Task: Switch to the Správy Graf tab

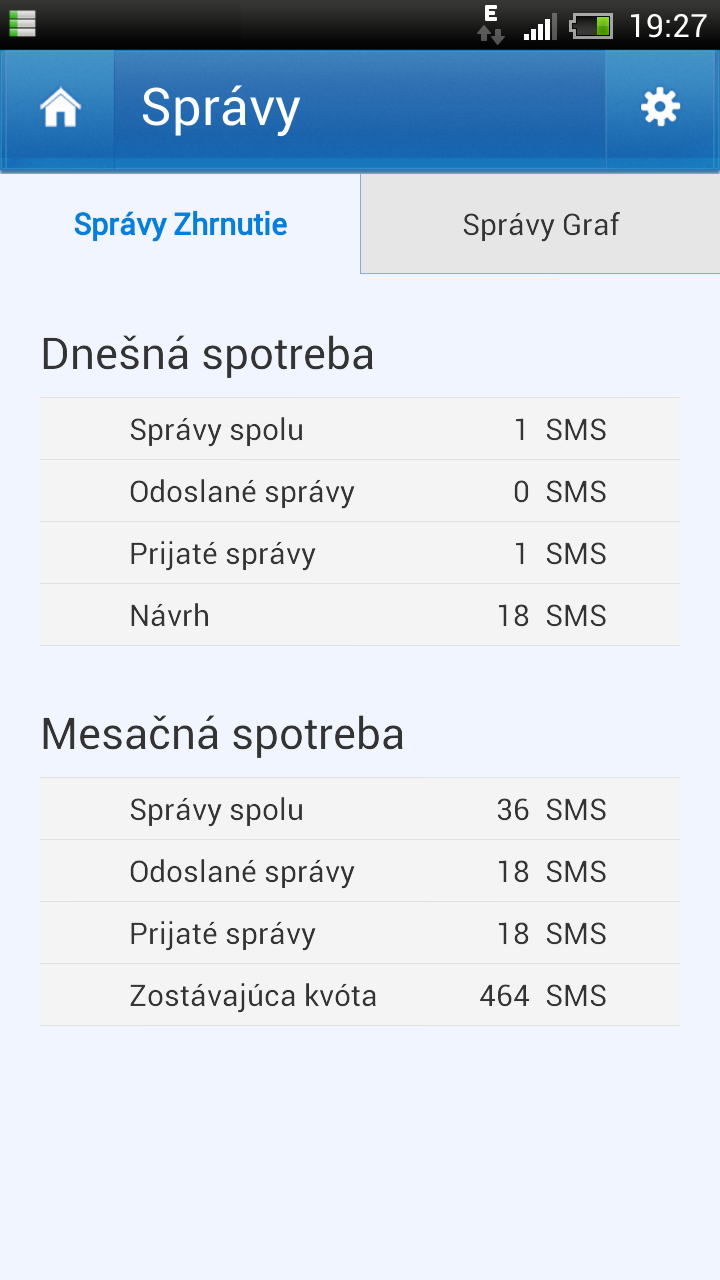Action: click(x=540, y=224)
